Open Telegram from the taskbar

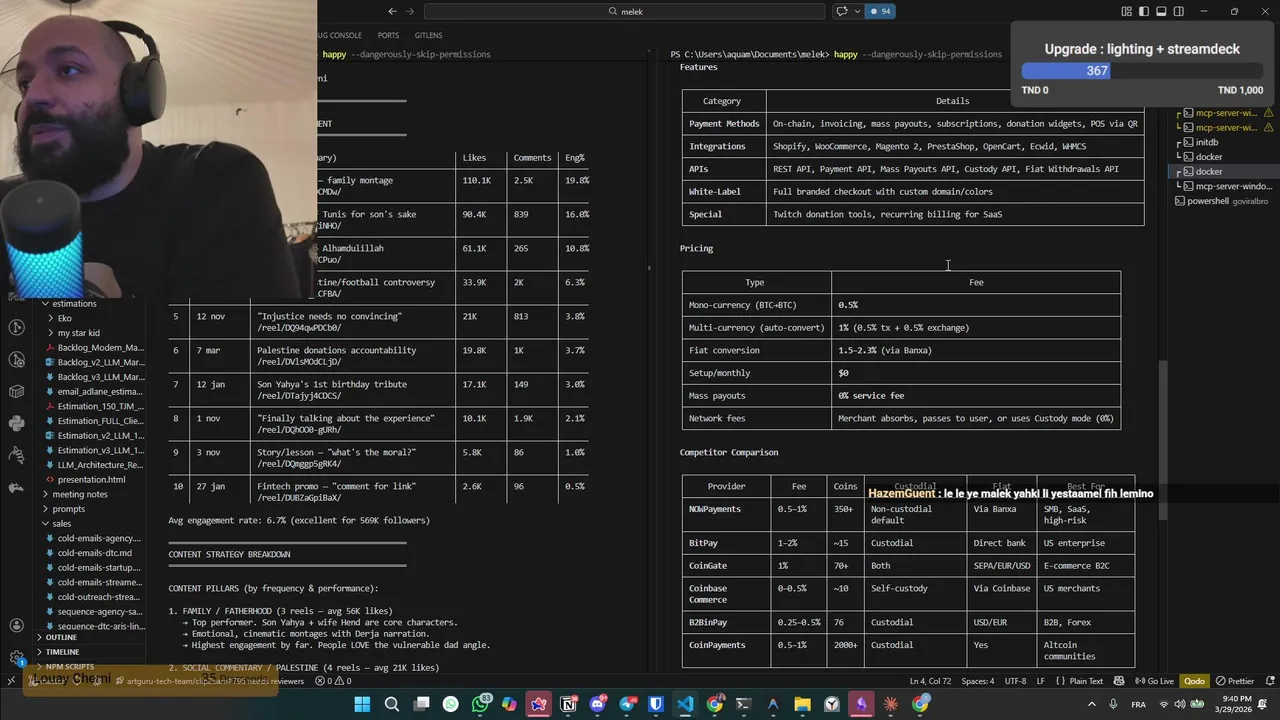pos(627,704)
